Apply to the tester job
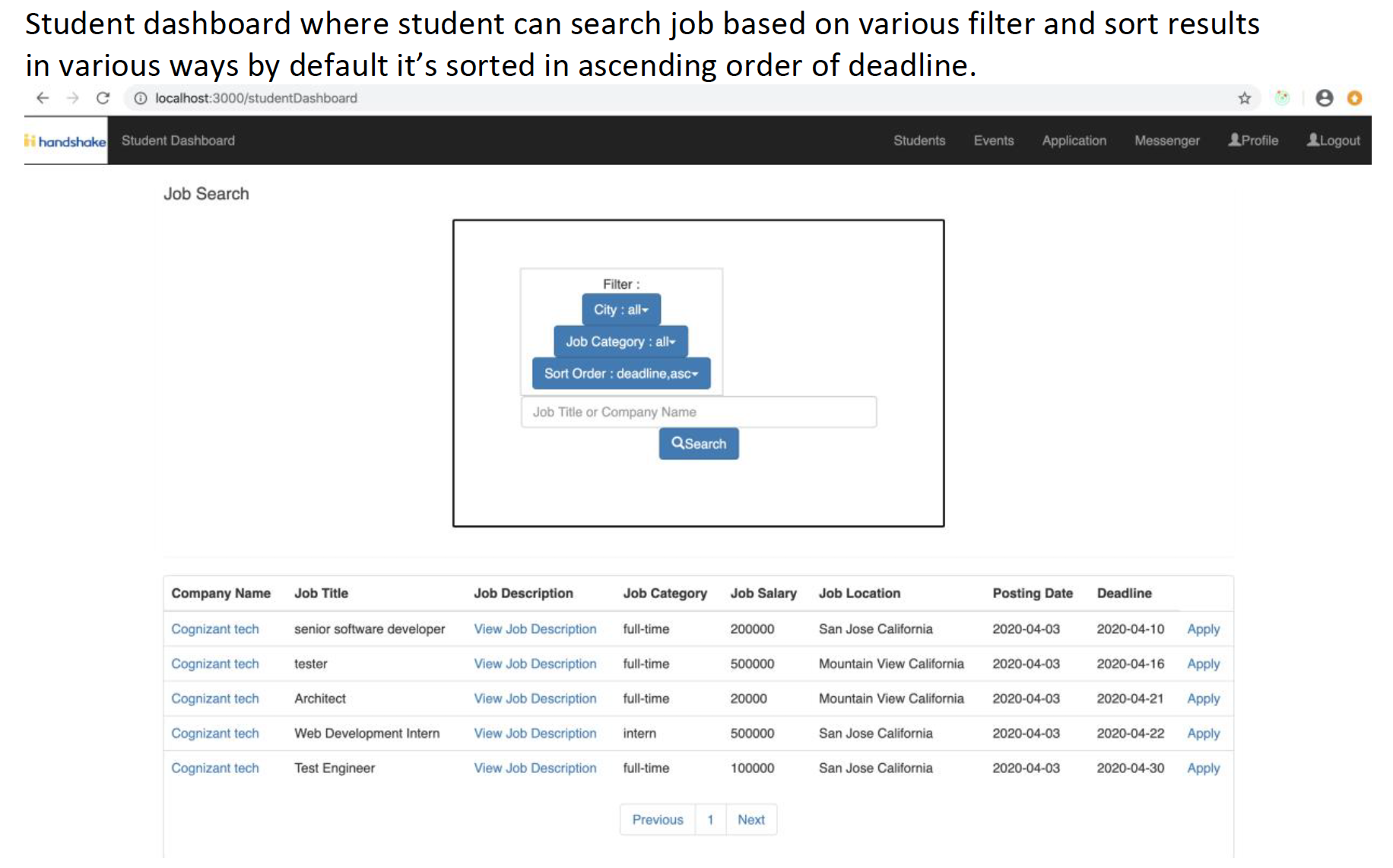 click(1203, 664)
